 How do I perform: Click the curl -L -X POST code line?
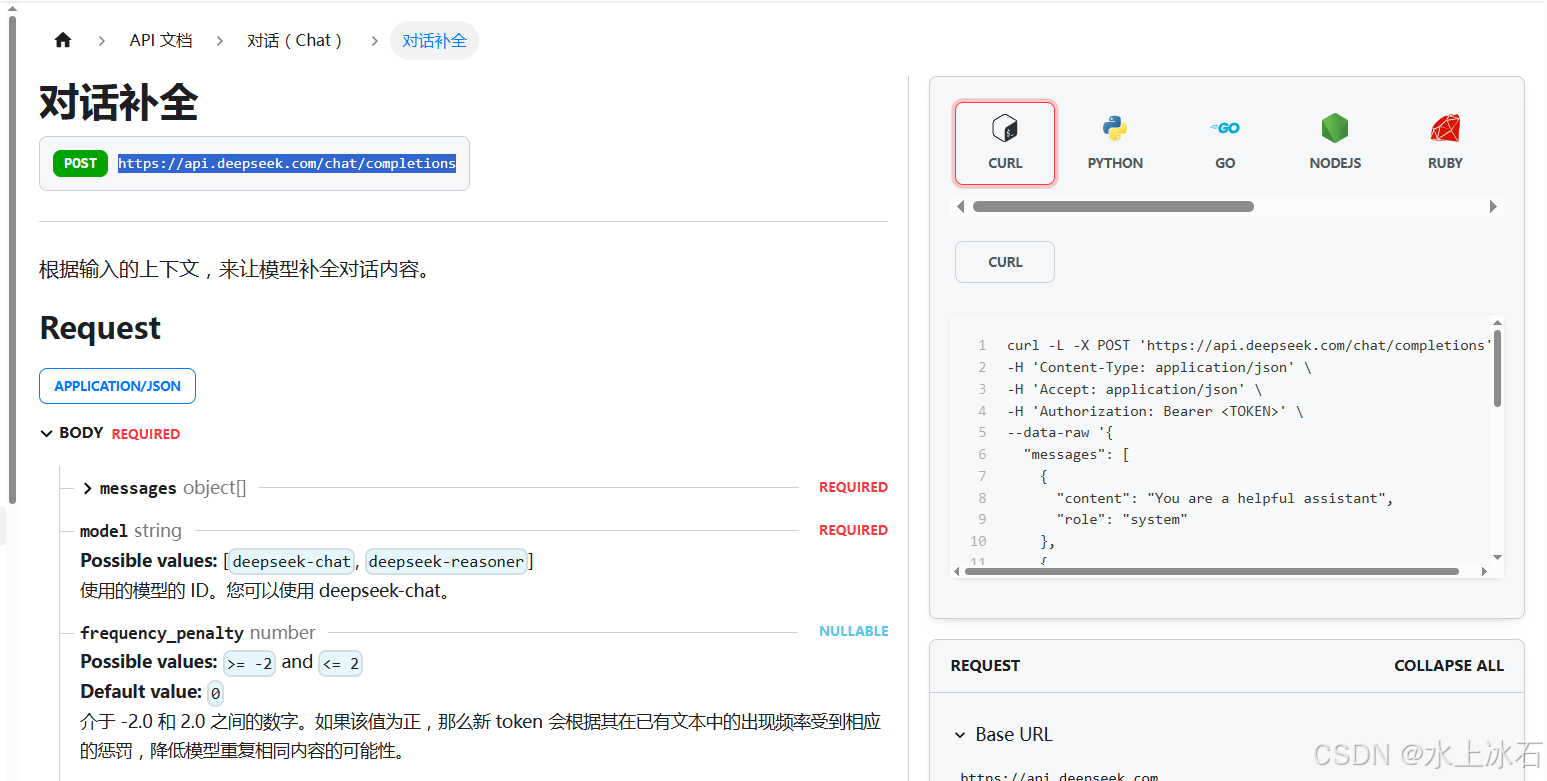1249,345
